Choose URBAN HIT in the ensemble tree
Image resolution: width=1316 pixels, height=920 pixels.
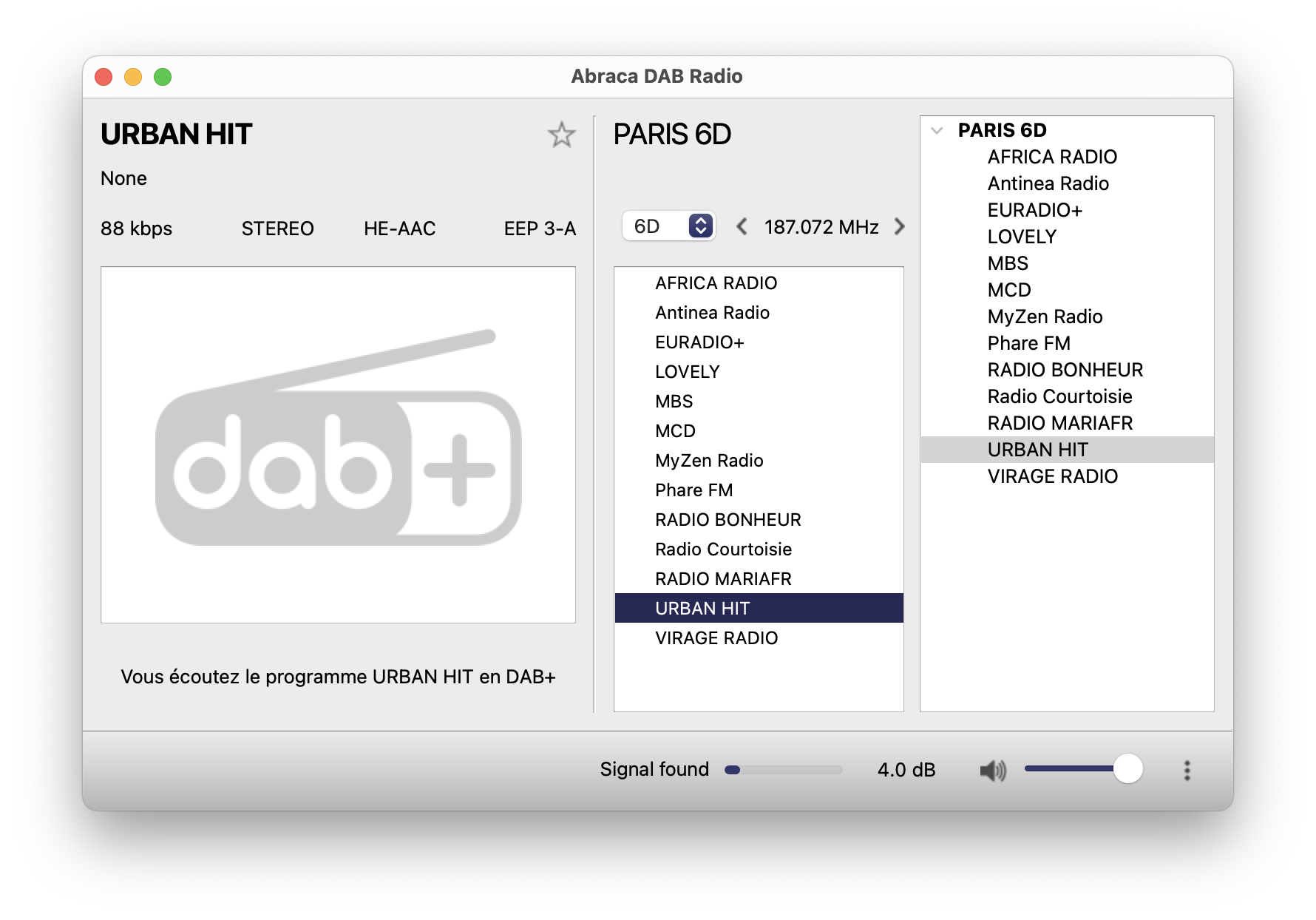point(1067,450)
